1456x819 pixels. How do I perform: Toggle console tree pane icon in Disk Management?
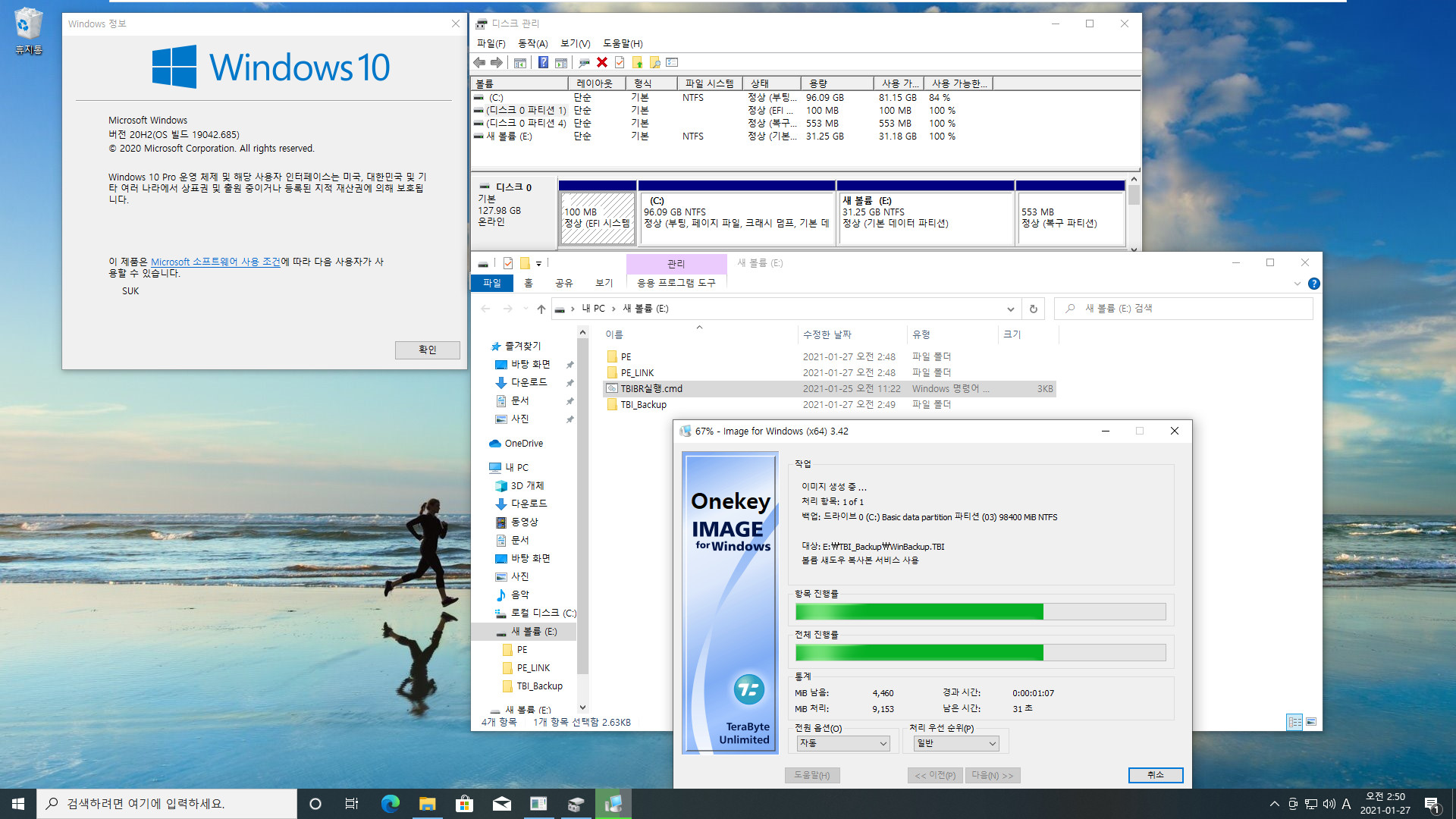pyautogui.click(x=520, y=62)
